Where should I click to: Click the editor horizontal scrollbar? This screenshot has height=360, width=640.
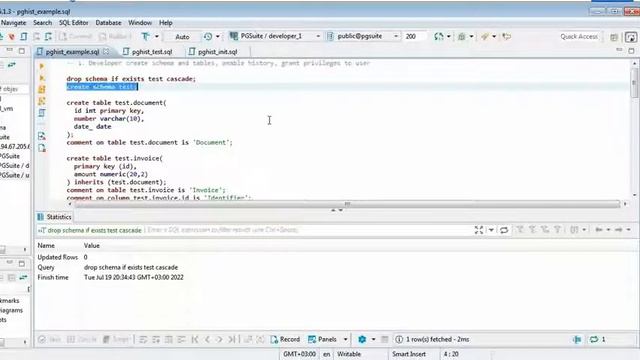(347, 204)
